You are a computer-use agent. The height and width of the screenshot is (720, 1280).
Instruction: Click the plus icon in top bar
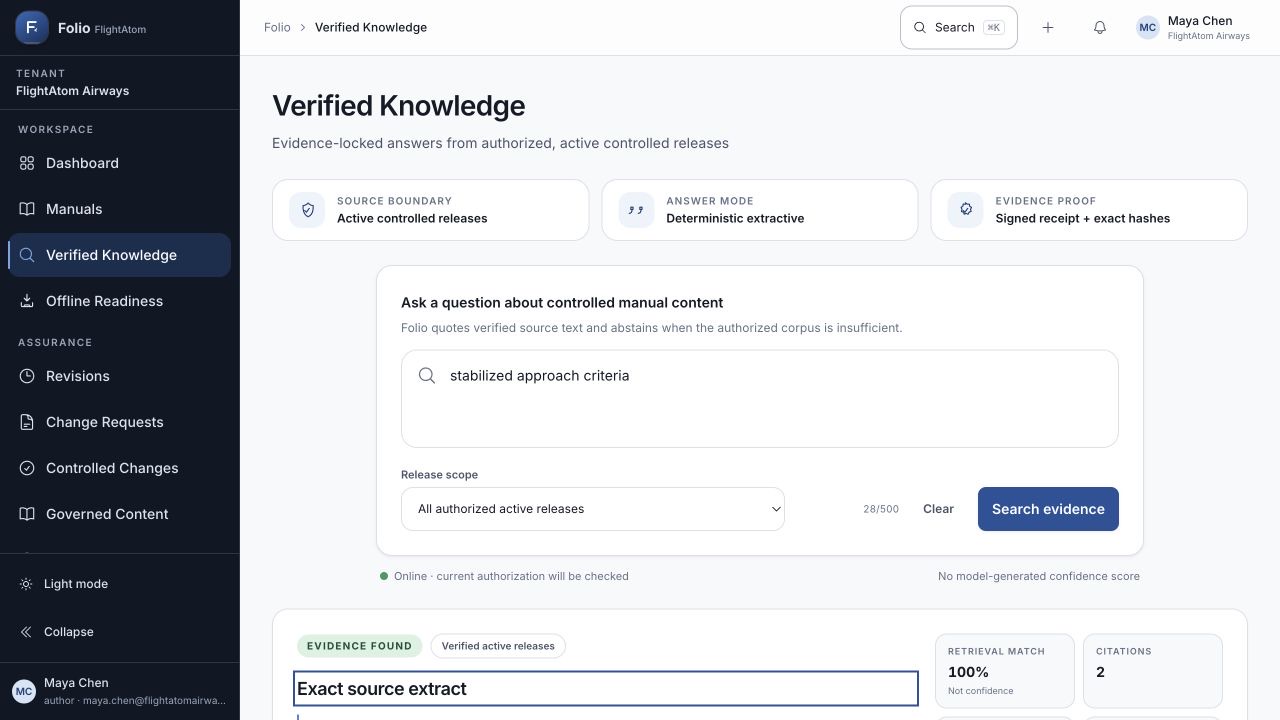[x=1048, y=28]
